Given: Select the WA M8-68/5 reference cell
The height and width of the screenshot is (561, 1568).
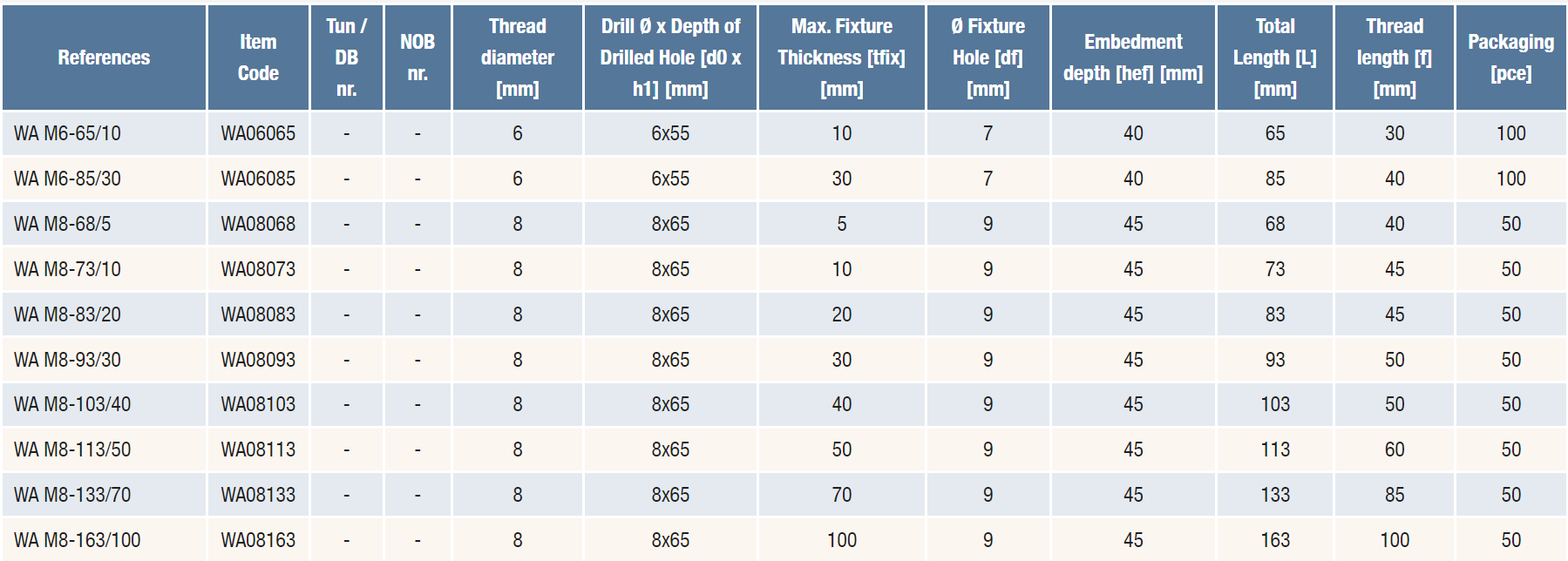Looking at the screenshot, I should [63, 224].
